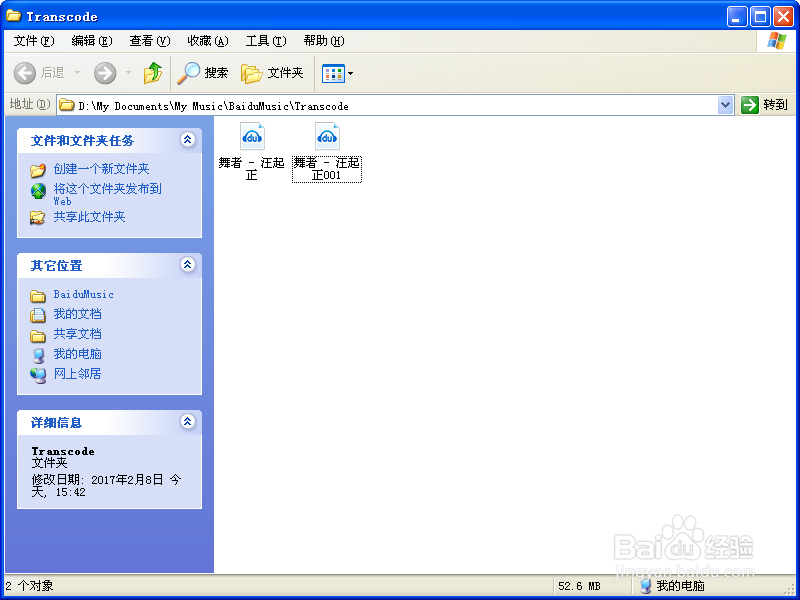Click the 其它位置 panel title
The image size is (800, 600).
[56, 265]
